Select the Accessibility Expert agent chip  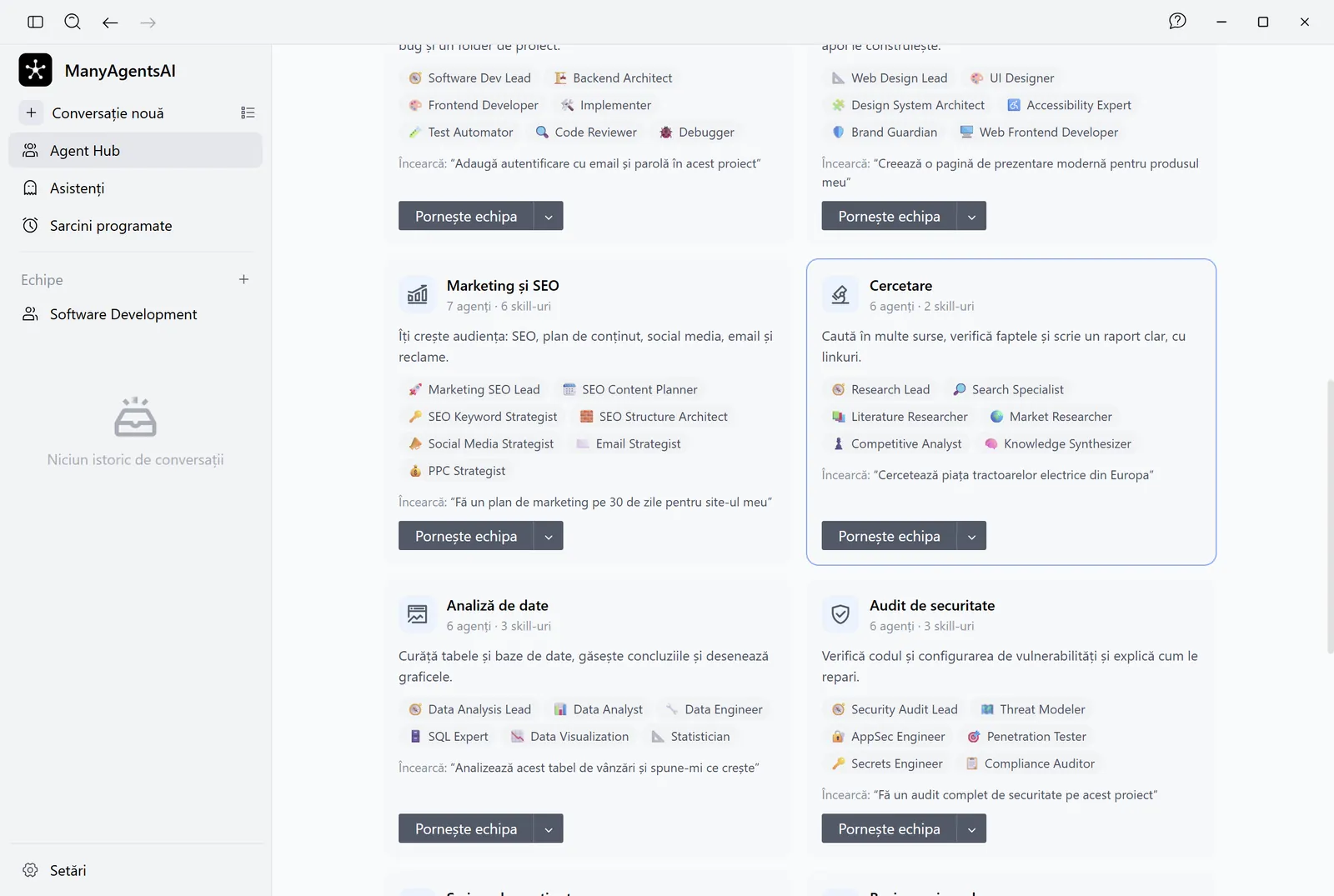coord(1070,105)
